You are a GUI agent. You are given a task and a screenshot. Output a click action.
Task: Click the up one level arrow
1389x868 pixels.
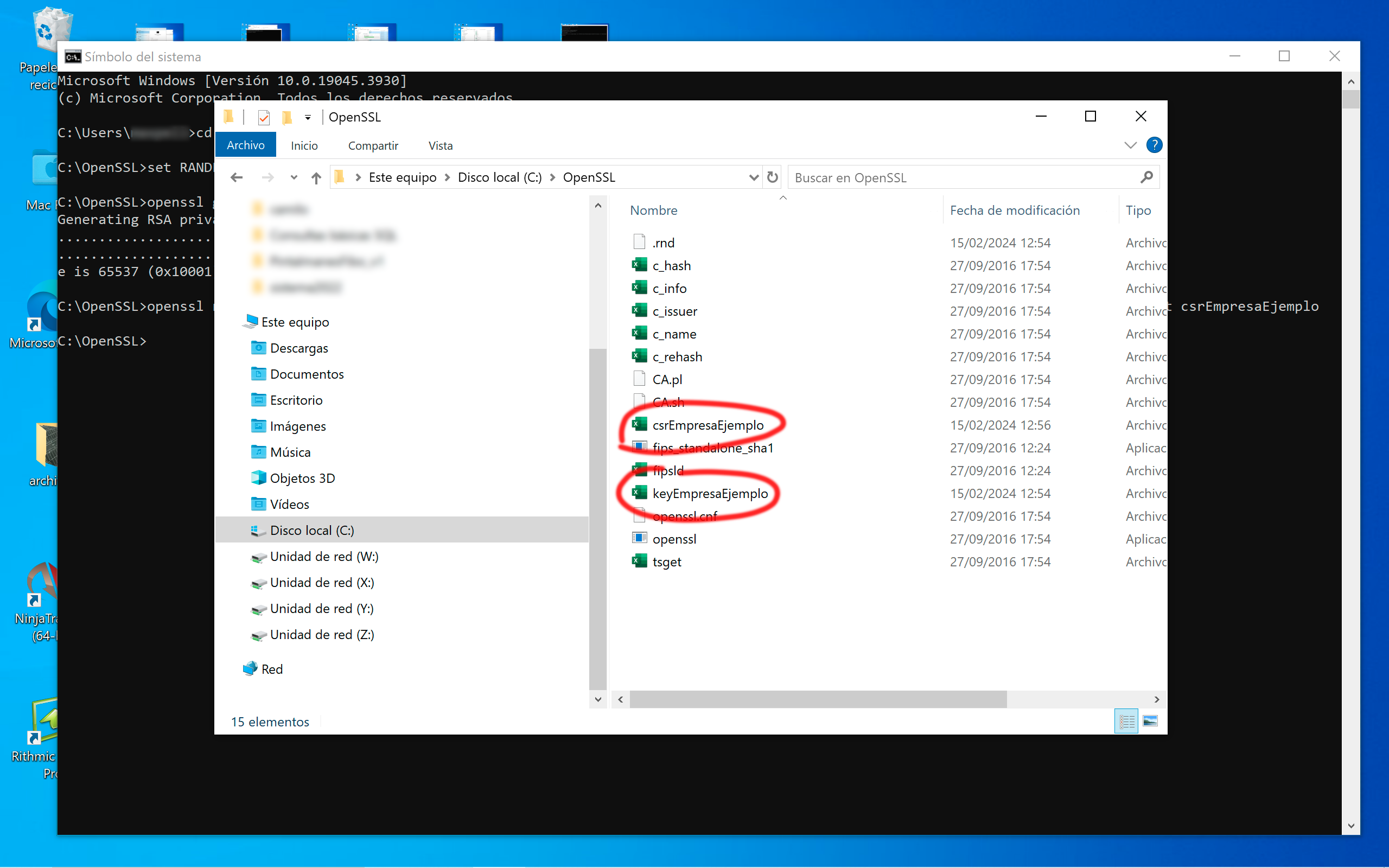316,177
